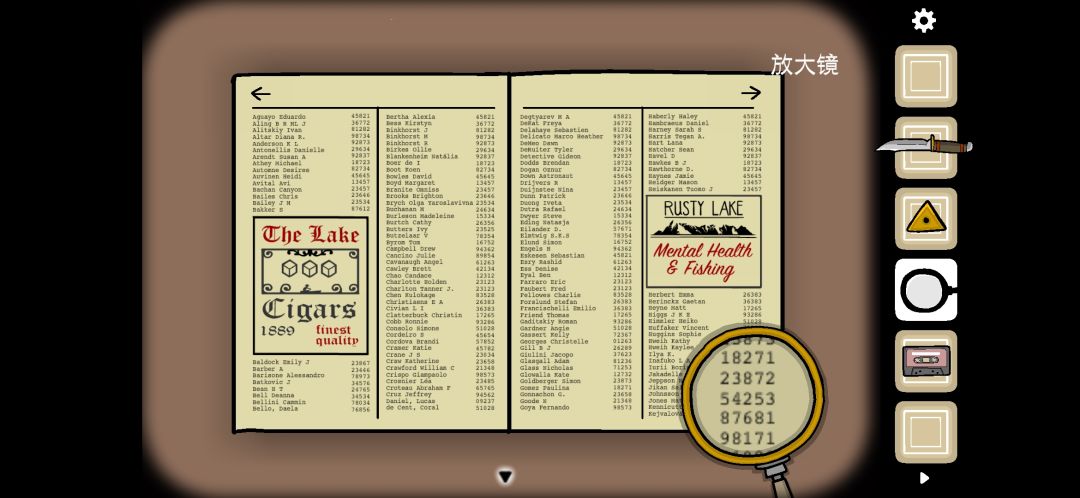The height and width of the screenshot is (498, 1080).
Task: Click the 'Bertha Alexia' entry
Action: (411, 117)
